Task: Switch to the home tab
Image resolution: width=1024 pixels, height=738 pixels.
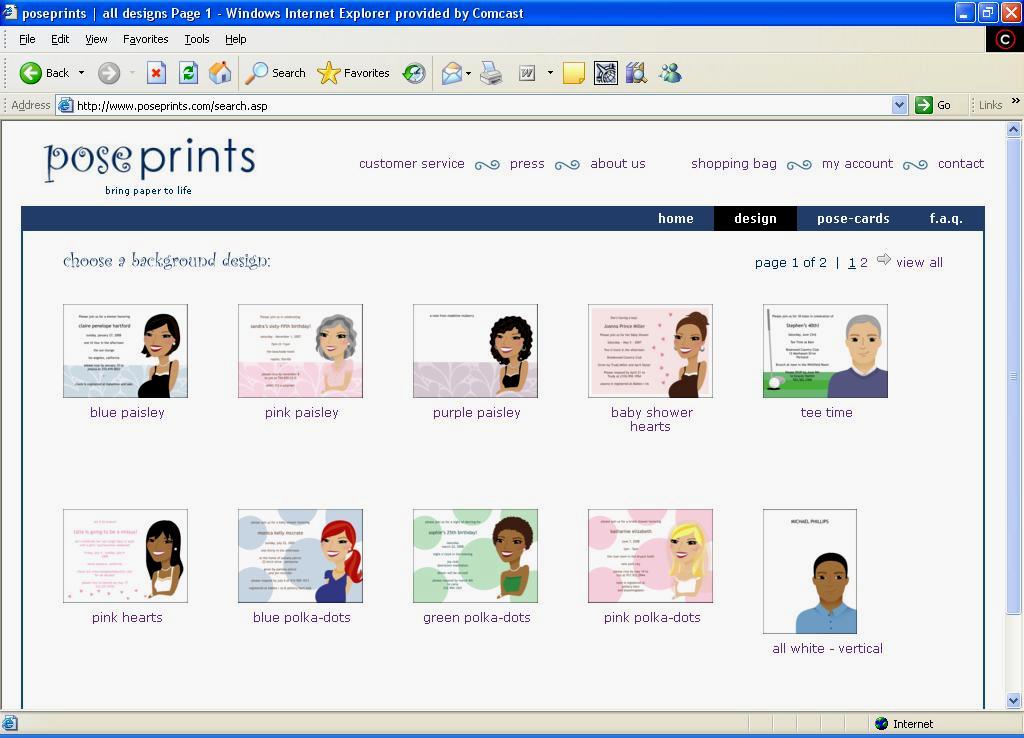Action: (676, 218)
